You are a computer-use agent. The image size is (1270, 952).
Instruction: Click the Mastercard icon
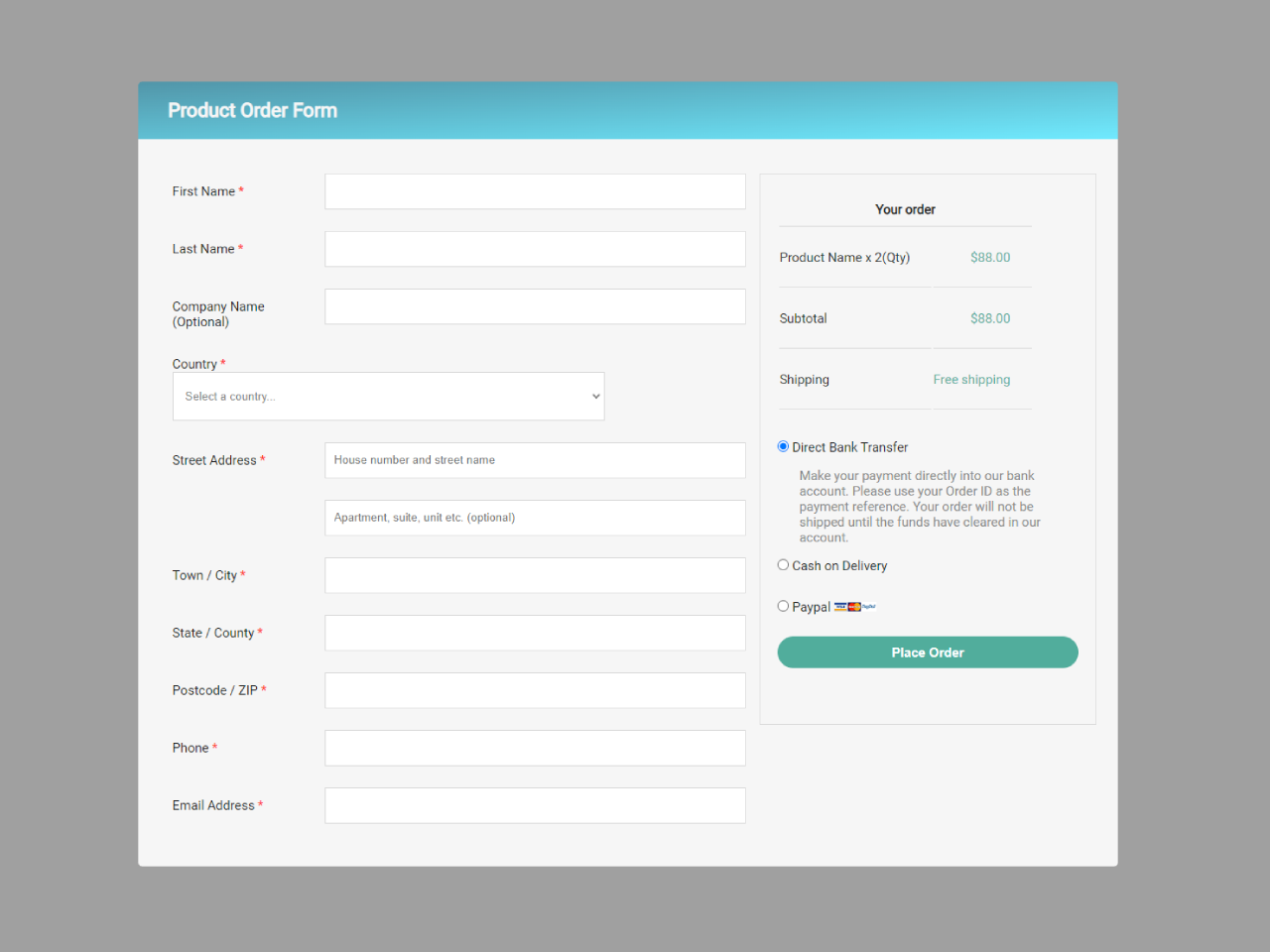coord(854,607)
